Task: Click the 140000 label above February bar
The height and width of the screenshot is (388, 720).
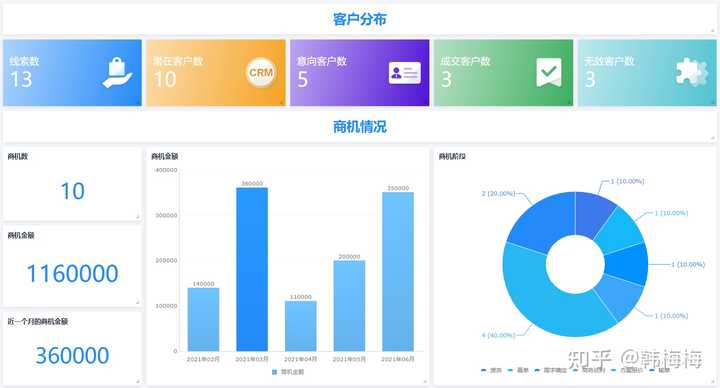Action: 203,284
